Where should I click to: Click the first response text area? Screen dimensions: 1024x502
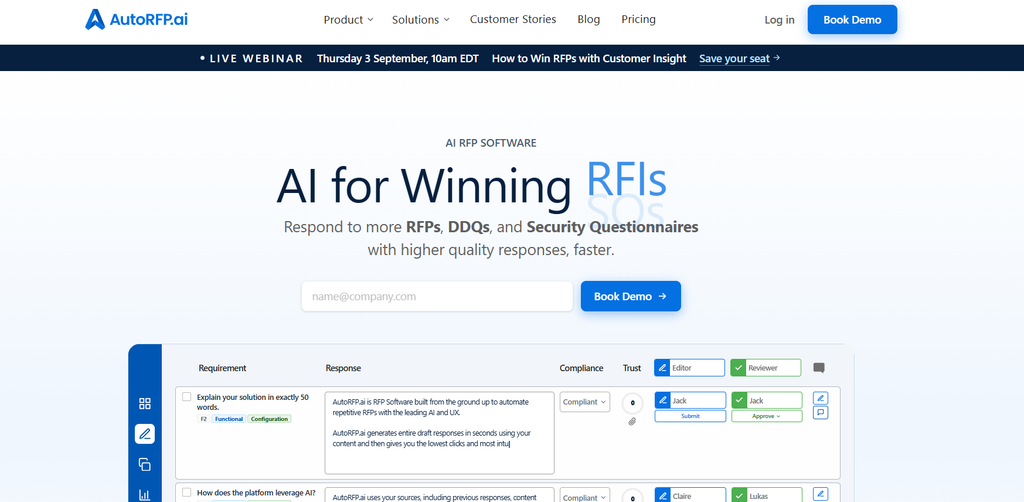pos(440,433)
